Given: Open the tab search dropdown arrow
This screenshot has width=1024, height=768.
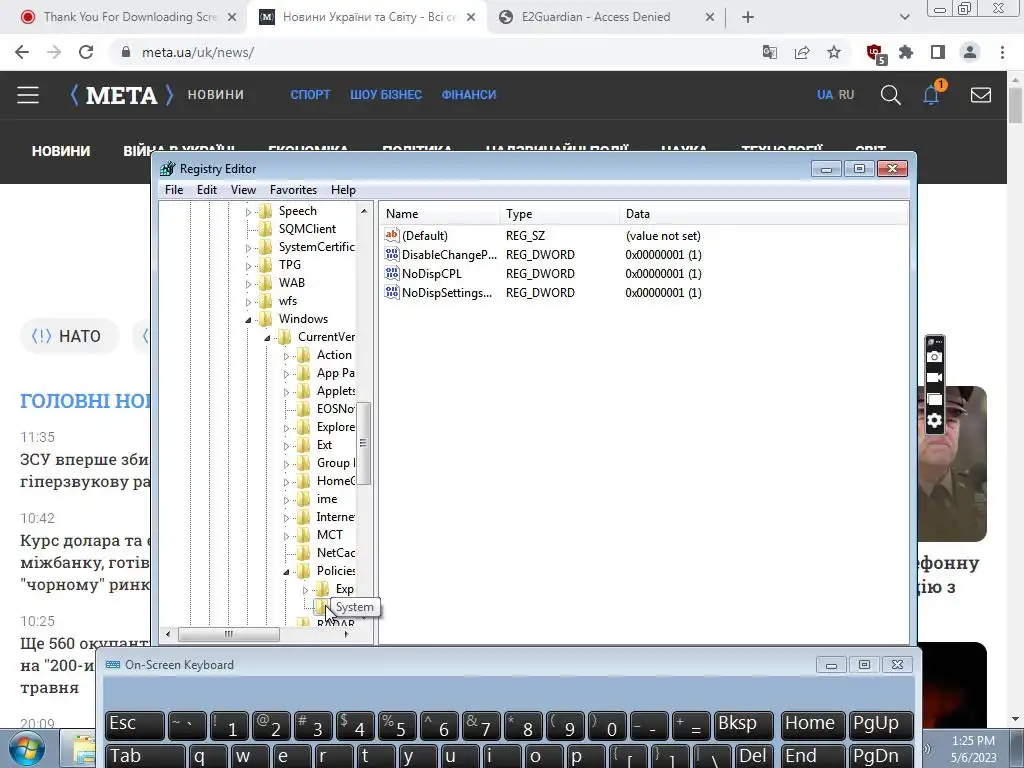Looking at the screenshot, I should click(904, 18).
